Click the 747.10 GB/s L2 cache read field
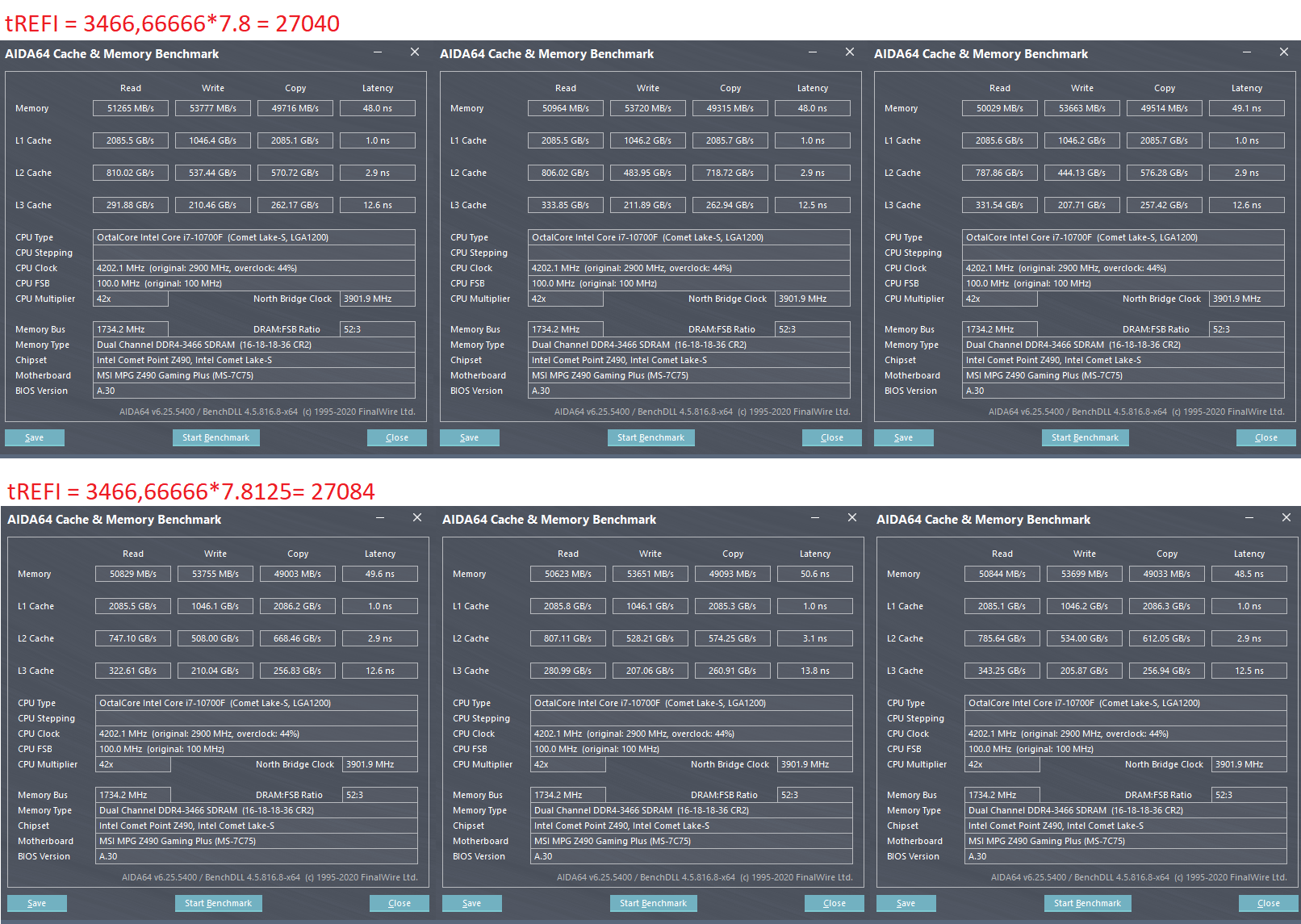The height and width of the screenshot is (924, 1301). pyautogui.click(x=133, y=638)
